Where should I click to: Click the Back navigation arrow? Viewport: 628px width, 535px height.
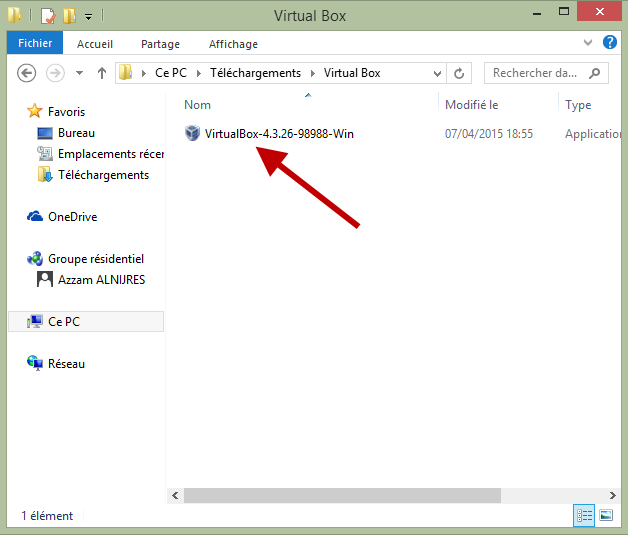pyautogui.click(x=26, y=73)
